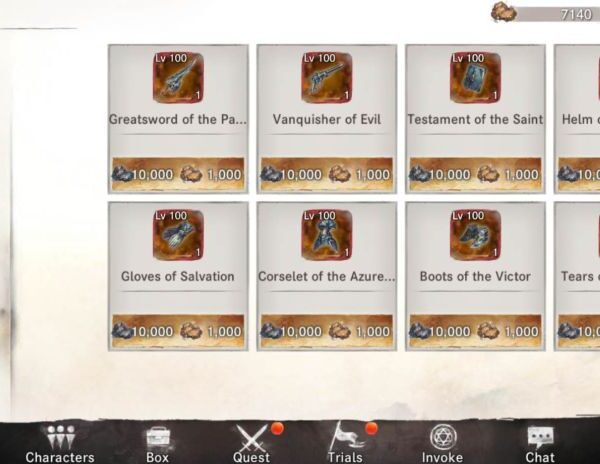The width and height of the screenshot is (600, 464).
Task: Buy Greatsword using its 10,000 price bar
Action: point(178,174)
